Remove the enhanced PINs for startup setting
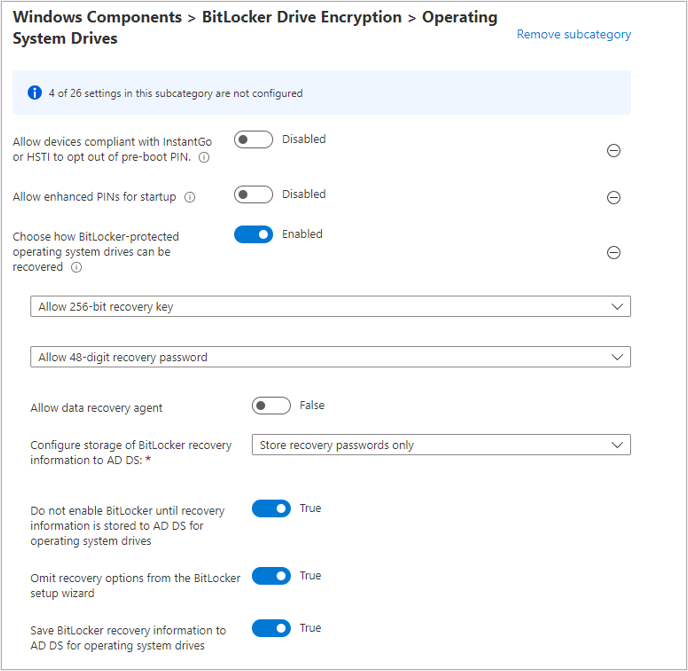The image size is (688, 671). tap(614, 197)
